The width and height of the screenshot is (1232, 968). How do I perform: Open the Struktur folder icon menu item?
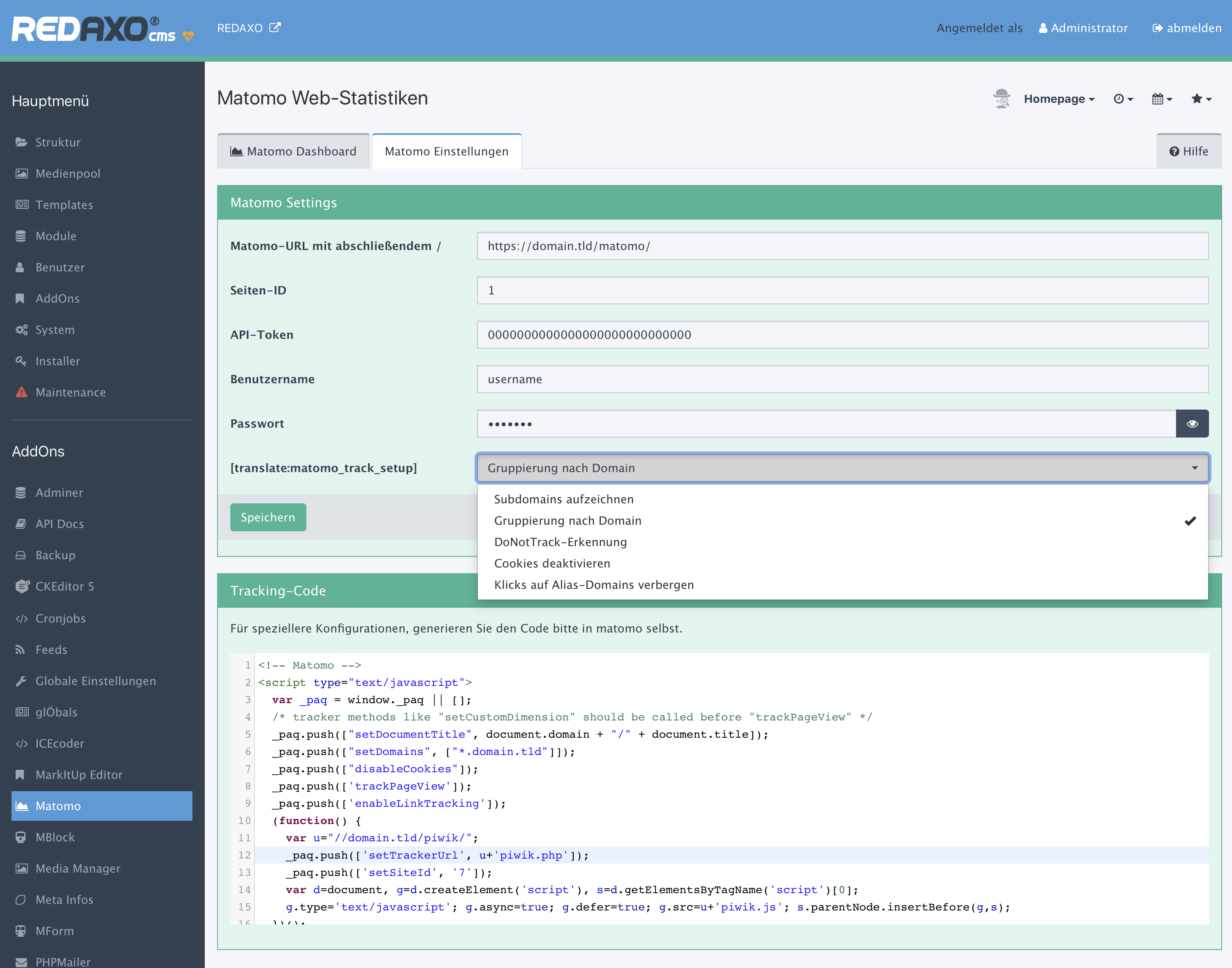coord(57,142)
